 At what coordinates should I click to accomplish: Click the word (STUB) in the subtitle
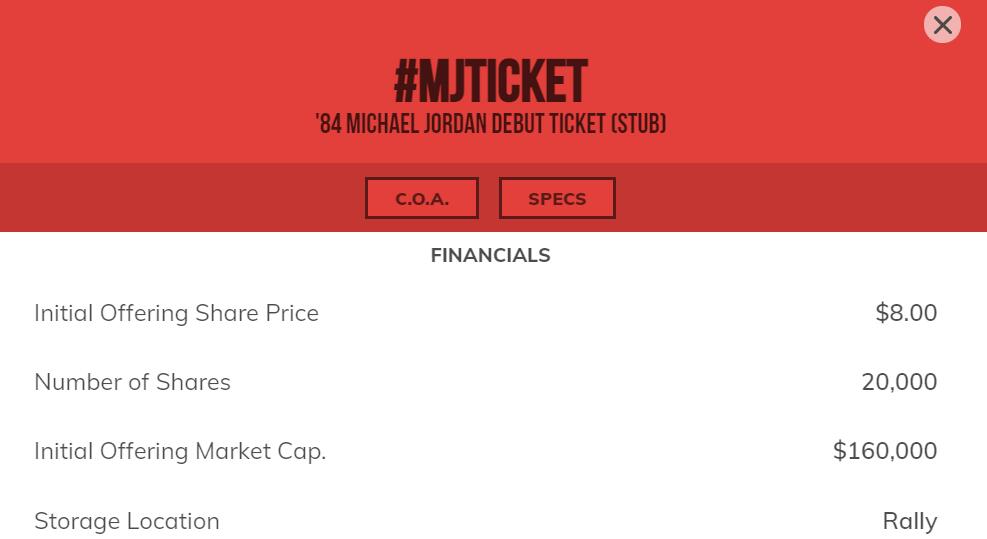click(639, 124)
